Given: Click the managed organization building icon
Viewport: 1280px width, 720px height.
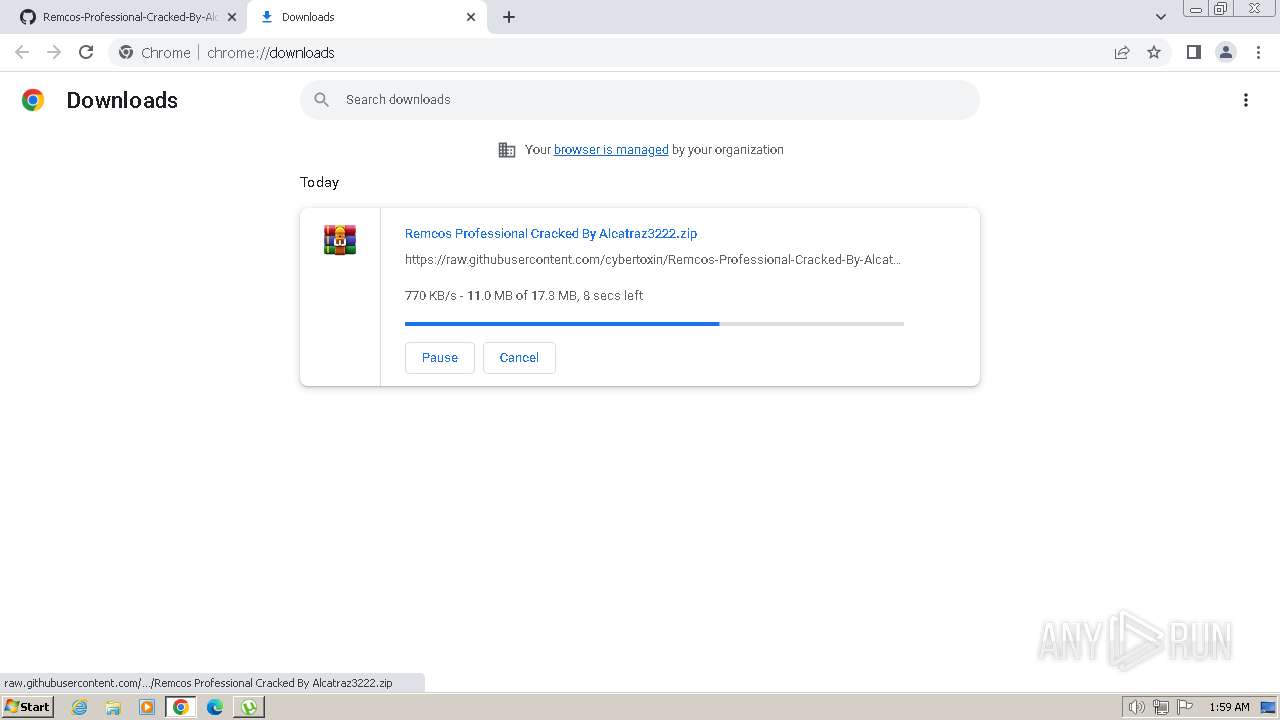Looking at the screenshot, I should tap(507, 150).
